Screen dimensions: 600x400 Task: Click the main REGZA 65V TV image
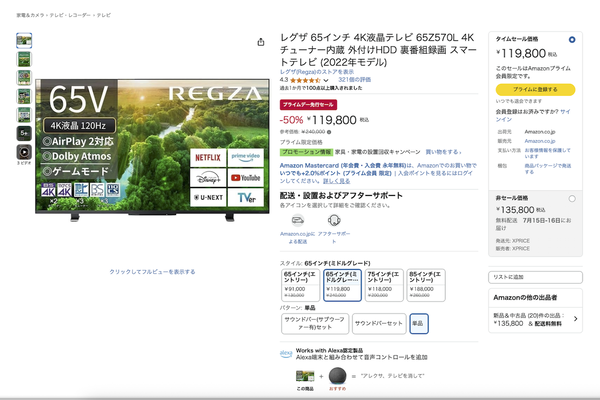(152, 149)
